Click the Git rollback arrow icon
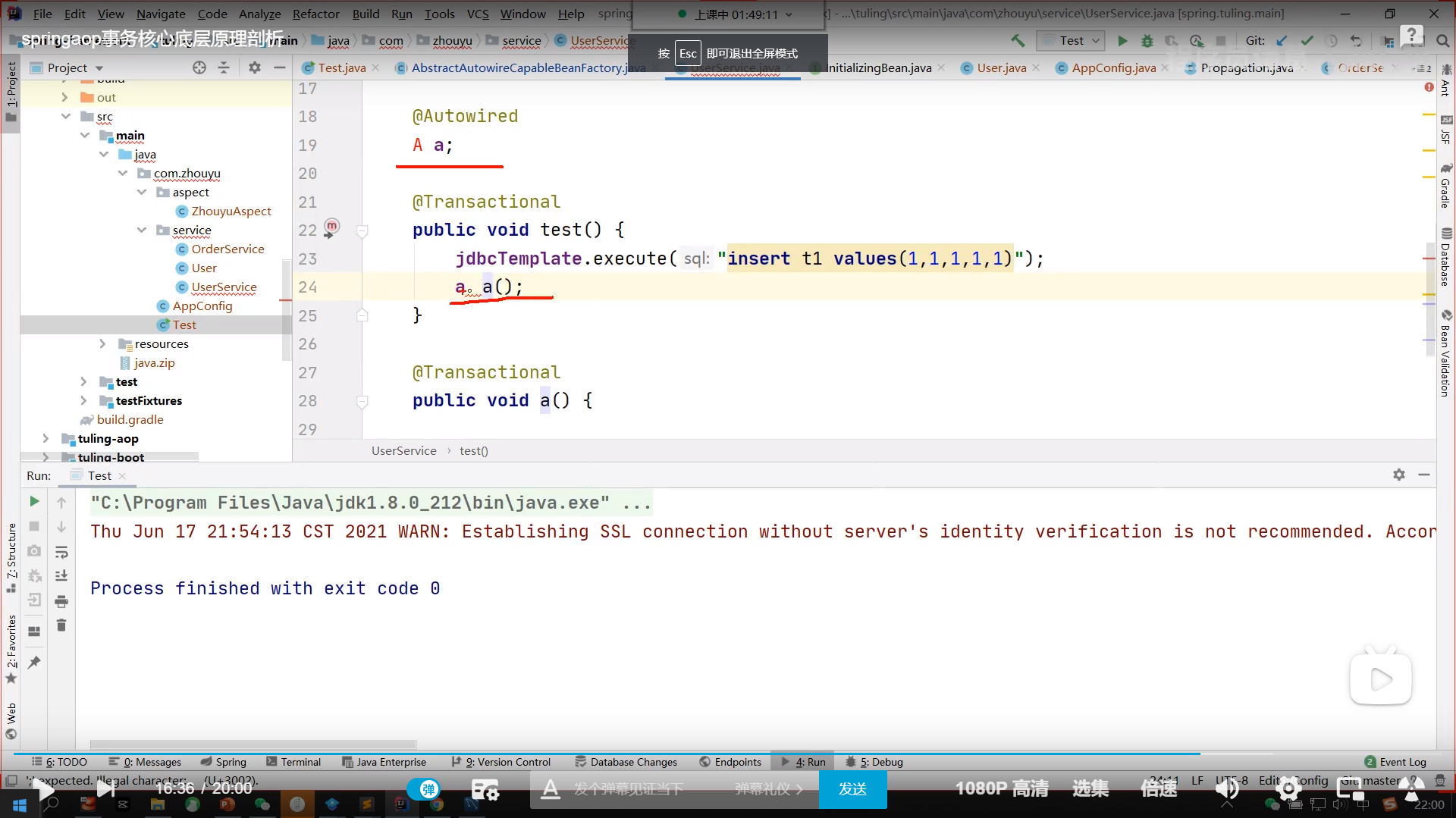 click(x=1356, y=40)
